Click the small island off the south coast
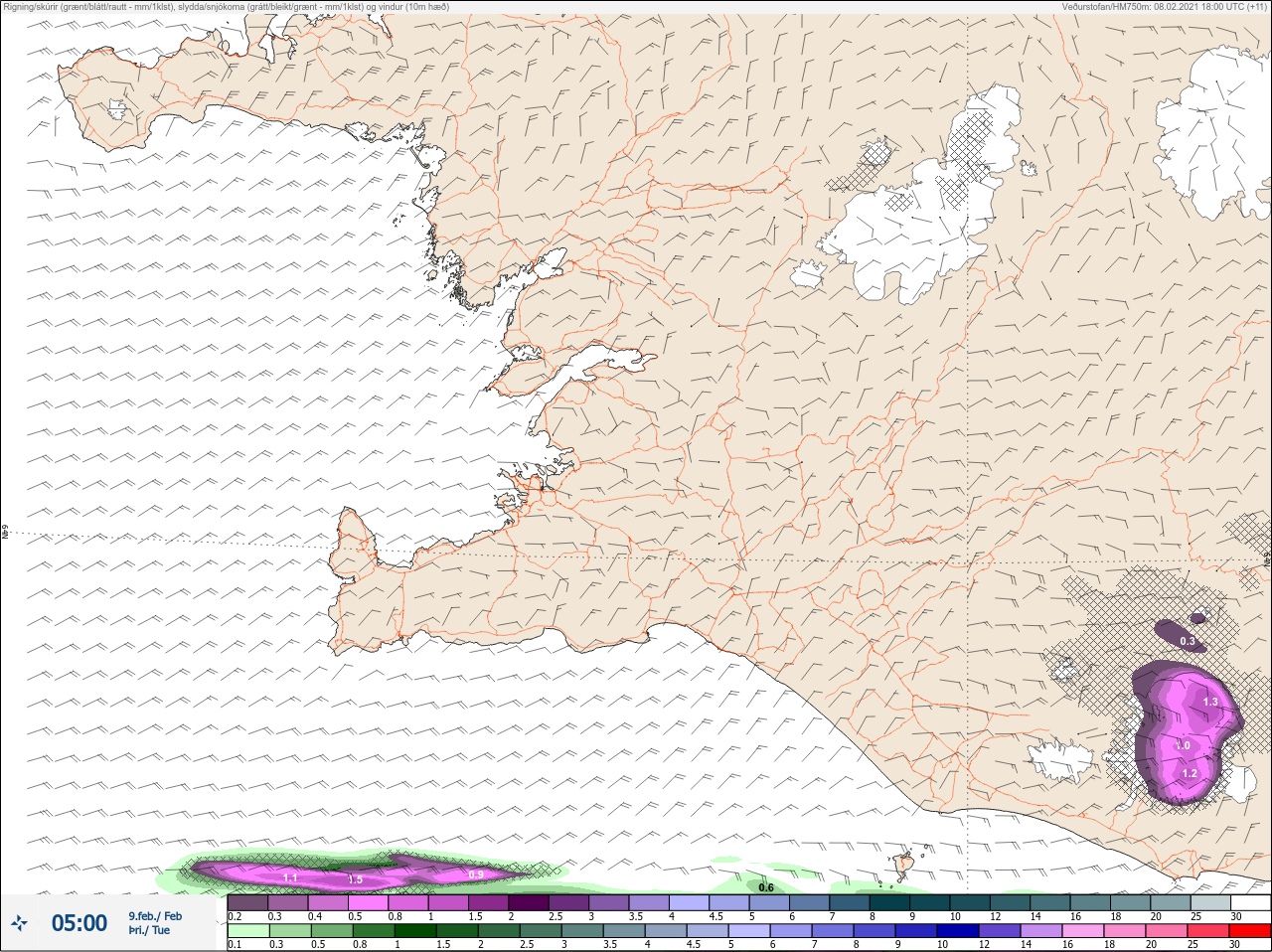1272x952 pixels. 905,866
